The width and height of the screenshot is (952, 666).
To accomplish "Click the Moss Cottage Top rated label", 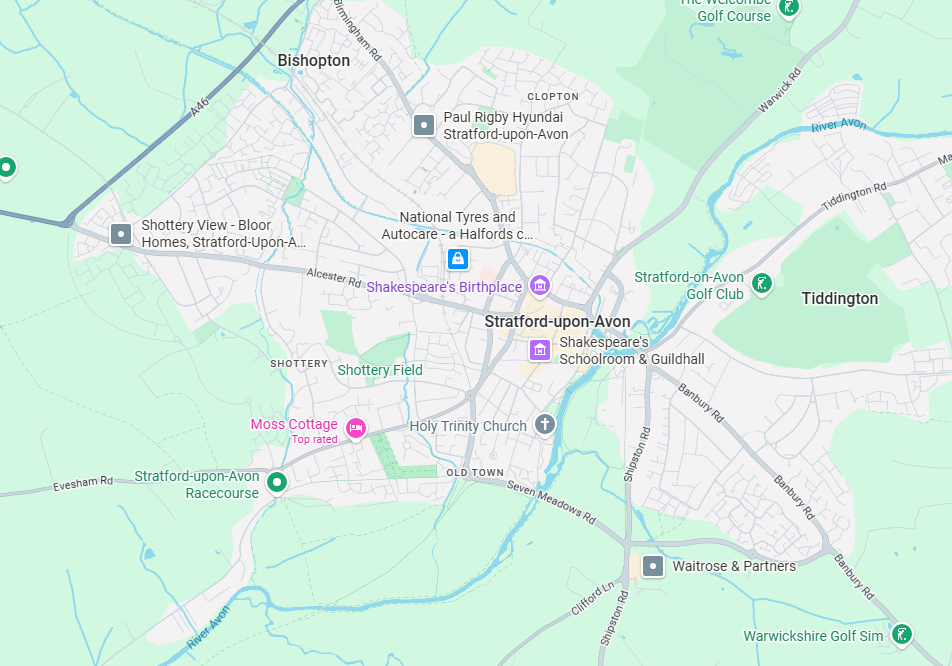I will click(x=314, y=439).
